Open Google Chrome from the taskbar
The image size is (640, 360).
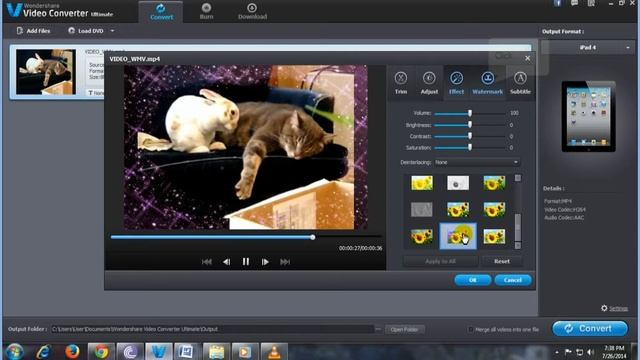pos(101,352)
